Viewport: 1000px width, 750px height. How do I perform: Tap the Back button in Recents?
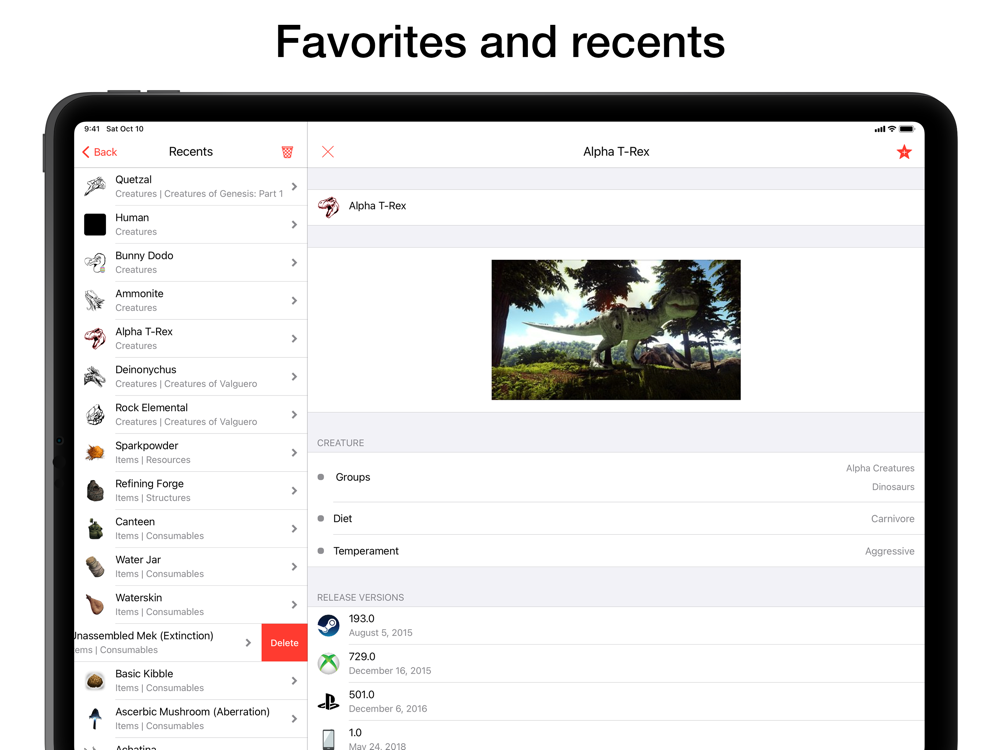99,152
